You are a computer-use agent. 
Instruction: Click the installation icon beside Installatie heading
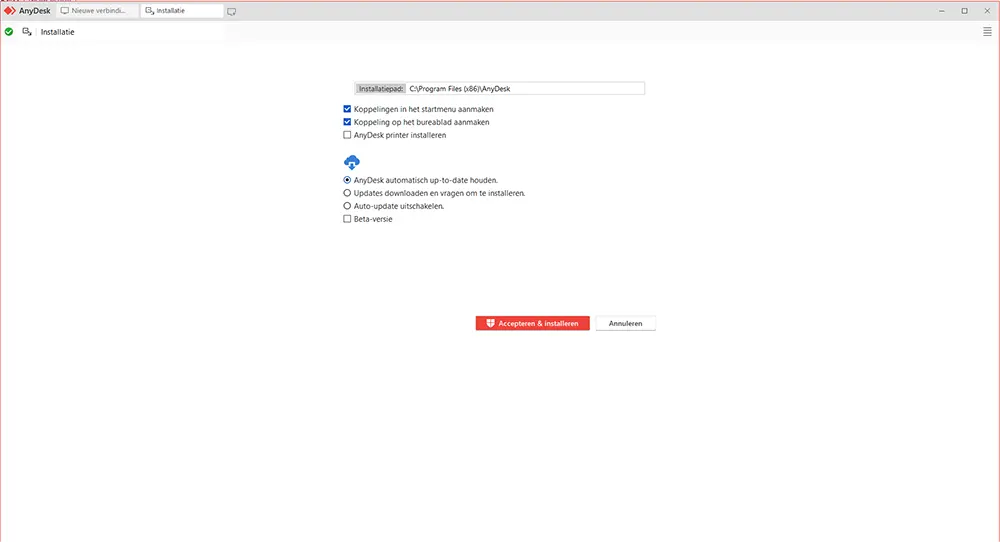[27, 32]
